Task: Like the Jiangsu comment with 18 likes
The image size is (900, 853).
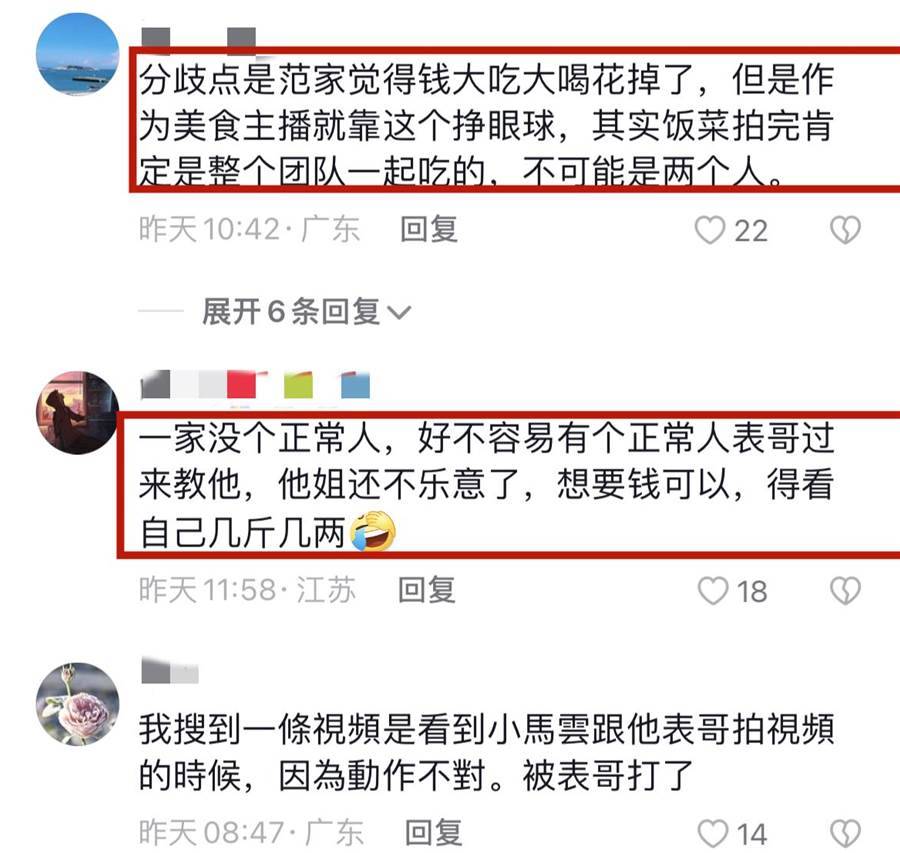Action: tap(712, 591)
